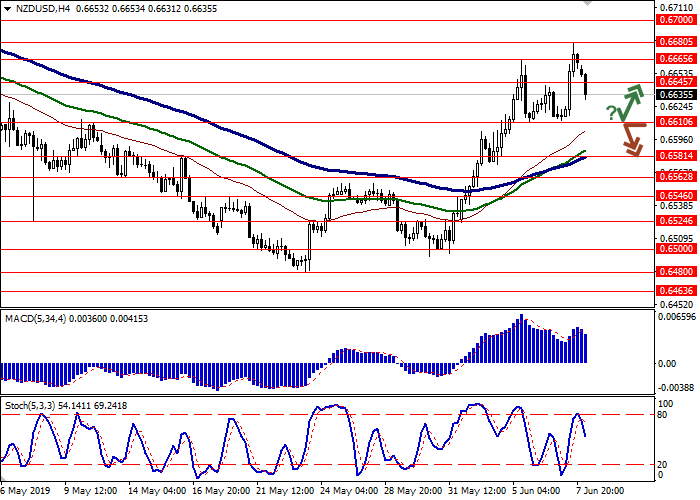Screen dimensions: 700x500
Task: Select the 6 May 2019 date marker
Action: [24, 492]
